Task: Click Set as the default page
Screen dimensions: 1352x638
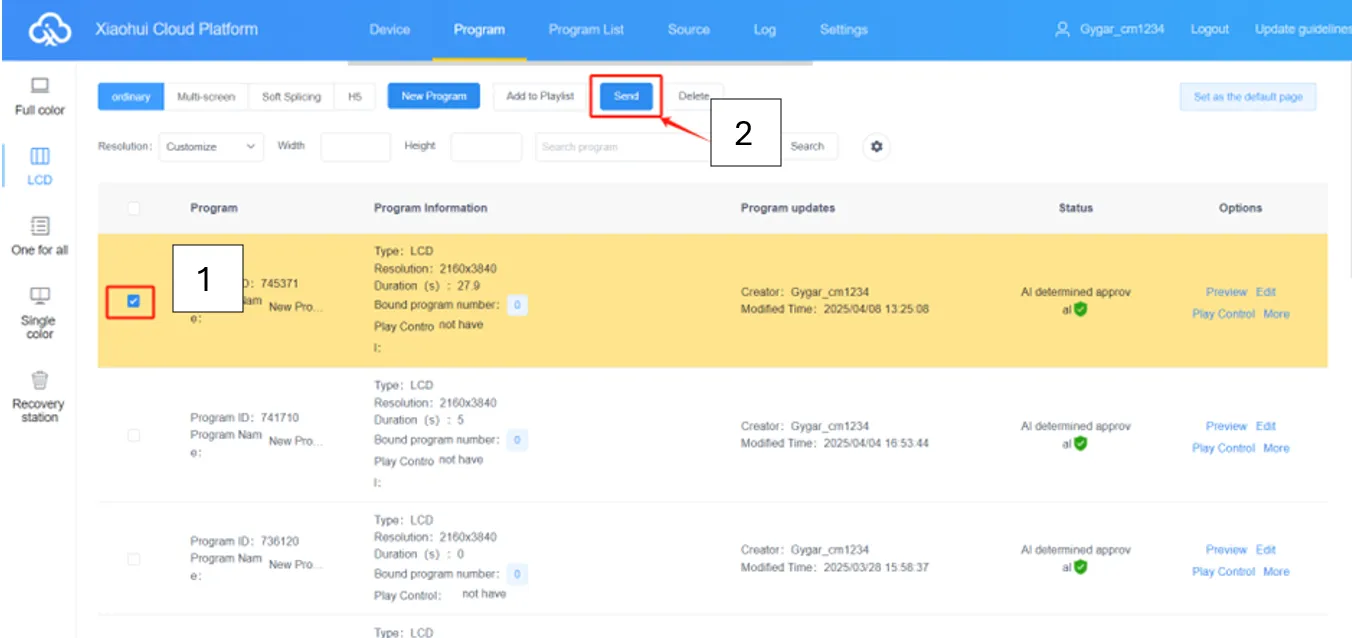Action: click(1248, 97)
